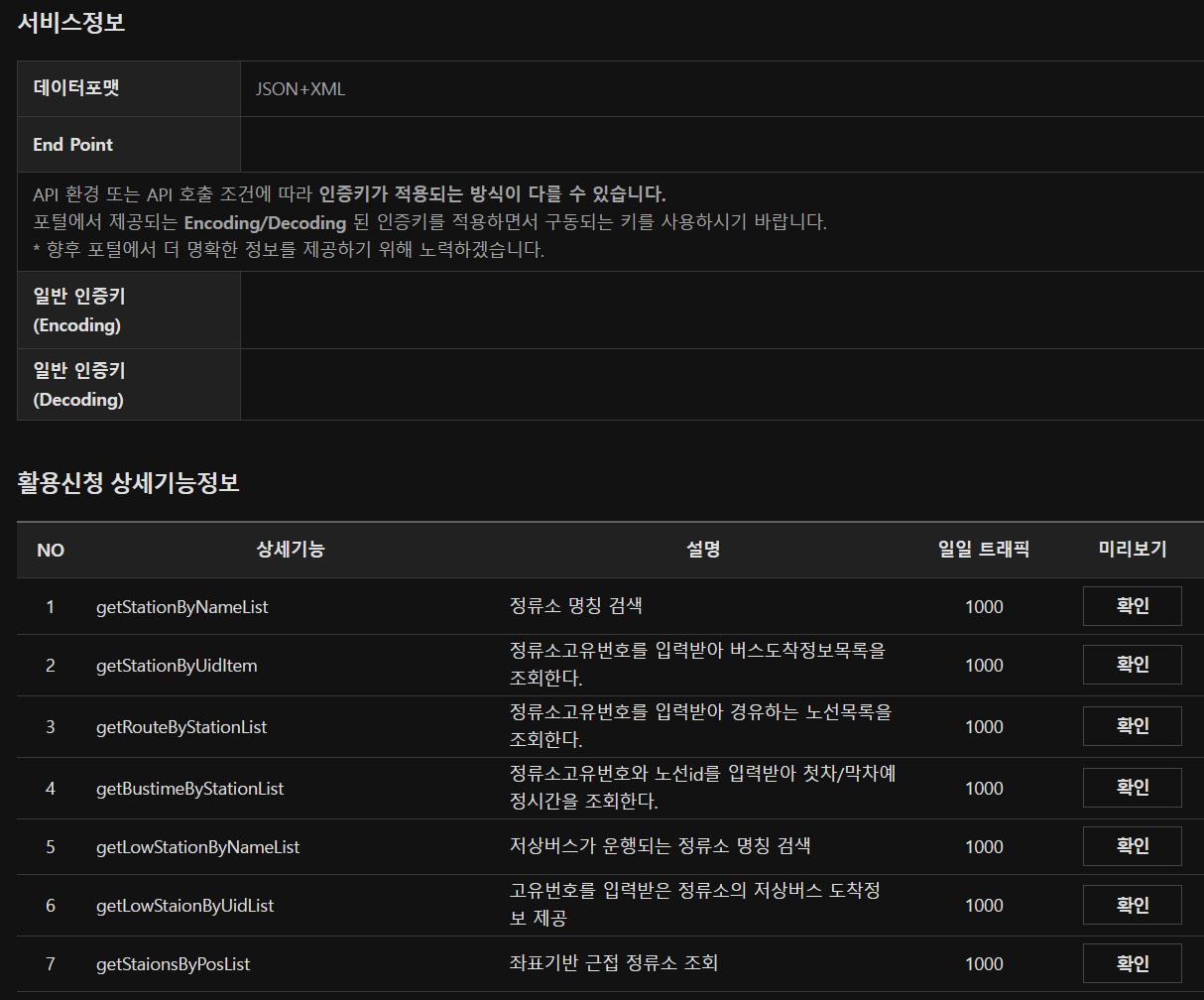The height and width of the screenshot is (1000, 1204).
Task: Click getRouteByStationList function name text
Action: click(x=181, y=727)
